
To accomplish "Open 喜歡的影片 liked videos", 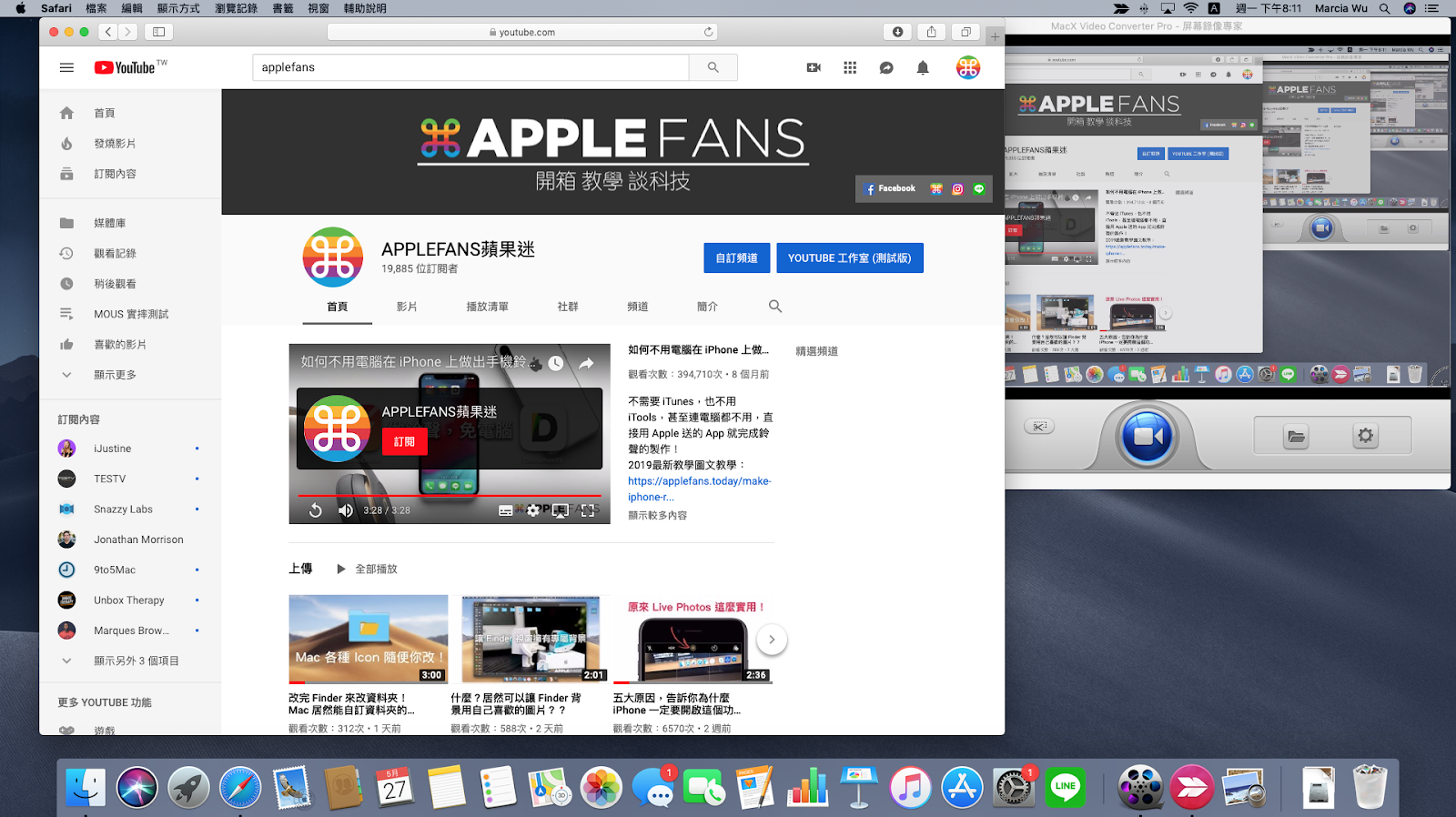I will tap(130, 345).
